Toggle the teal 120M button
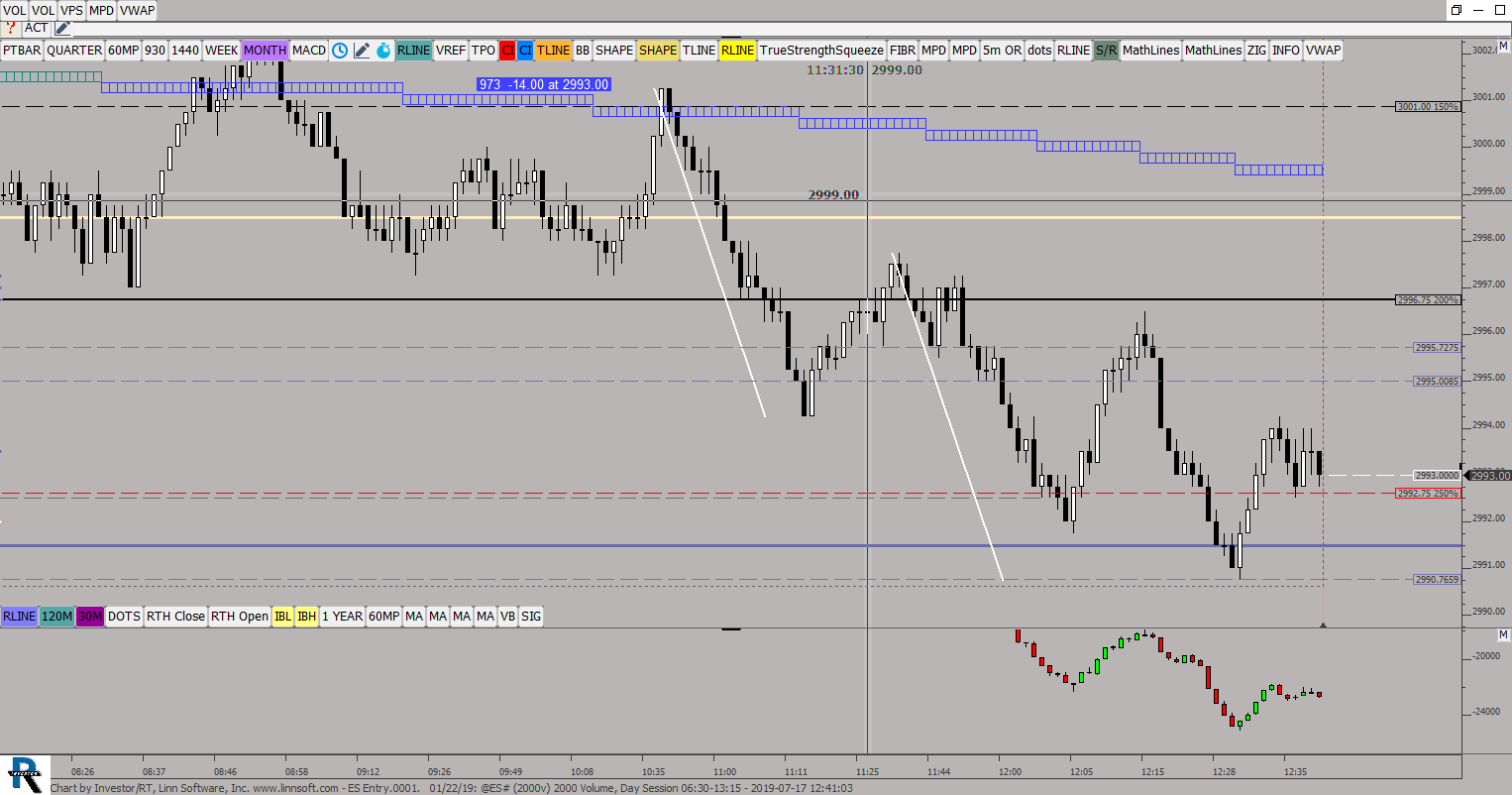 [x=56, y=617]
